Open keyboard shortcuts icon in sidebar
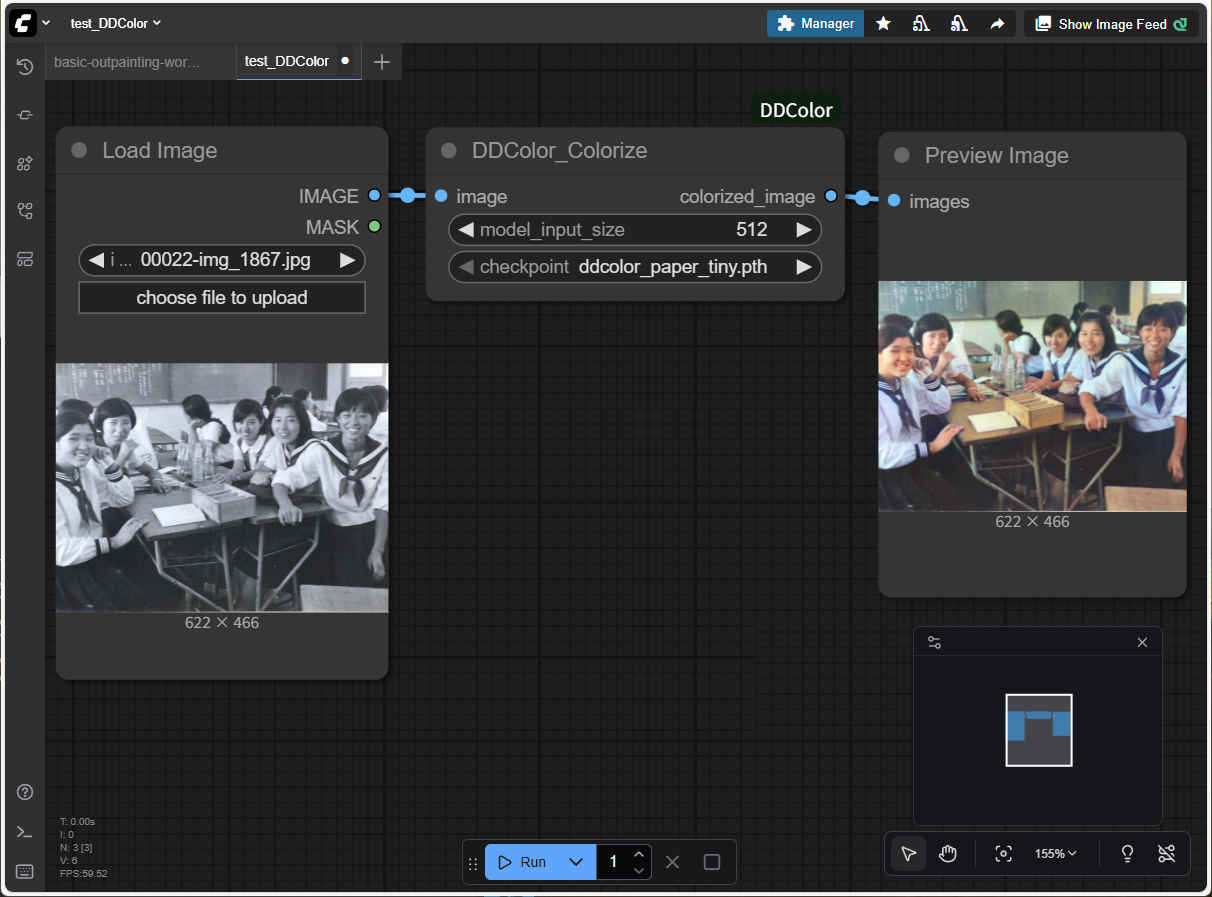 point(25,871)
